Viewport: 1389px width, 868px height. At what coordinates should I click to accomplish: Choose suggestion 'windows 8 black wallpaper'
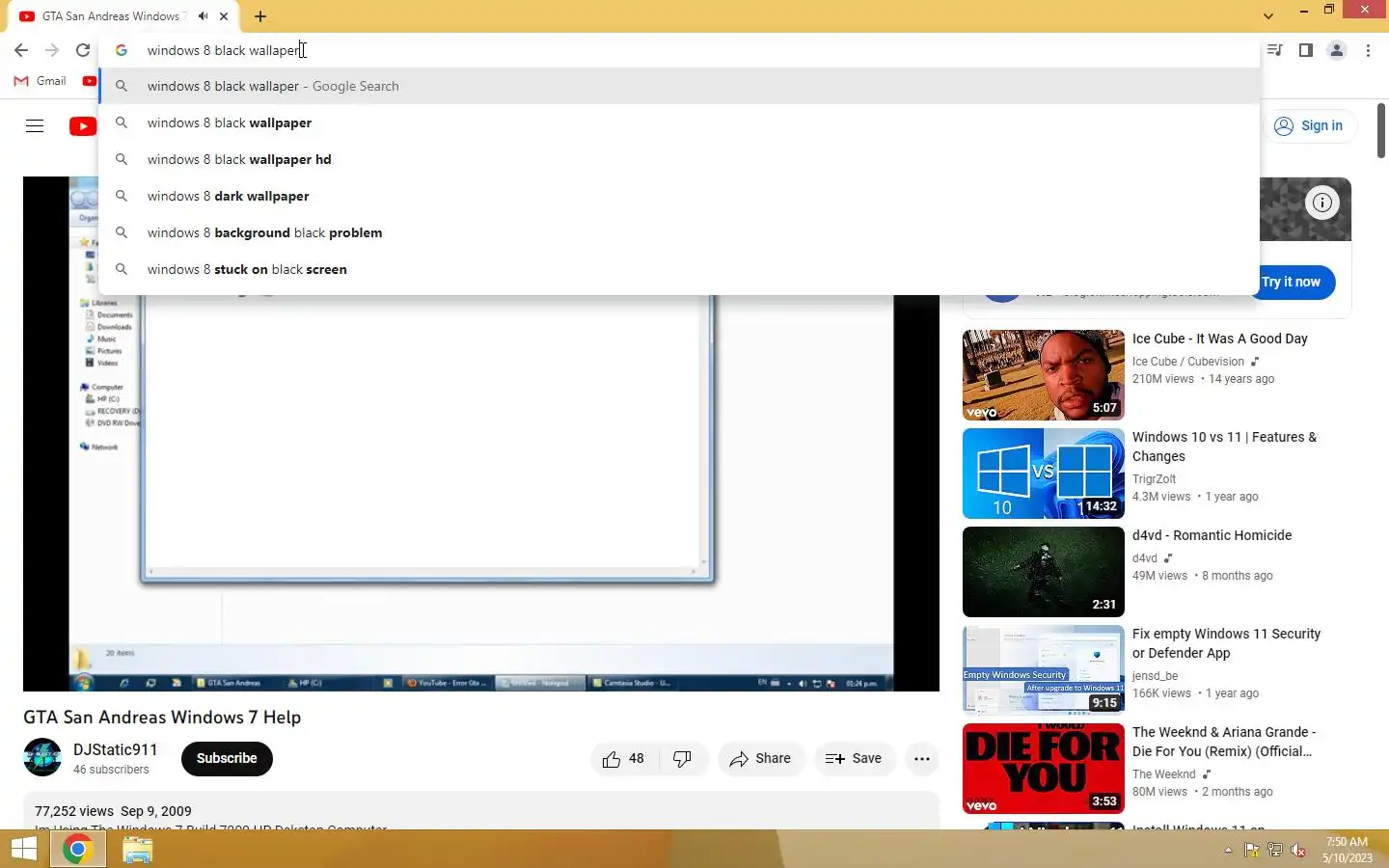point(679,122)
